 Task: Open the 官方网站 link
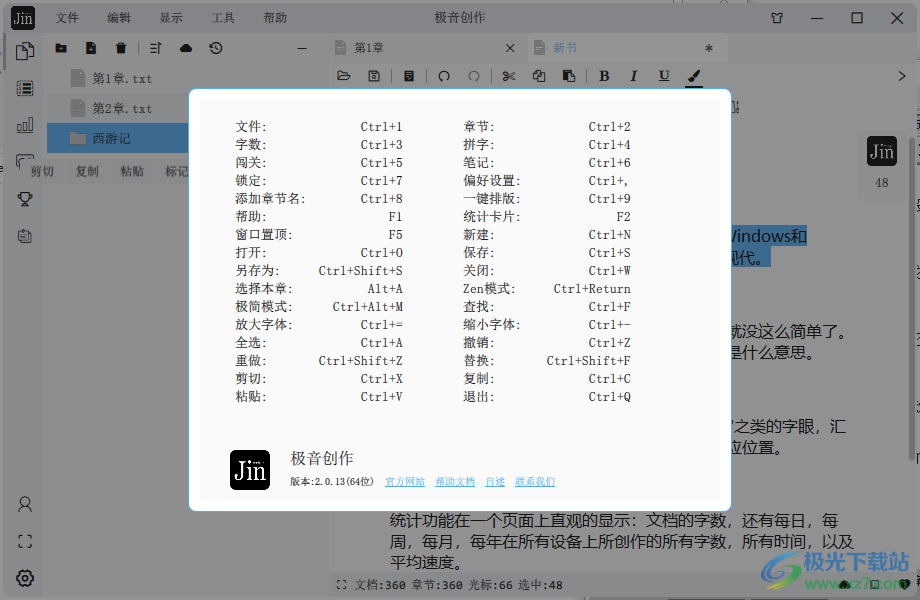coord(405,482)
